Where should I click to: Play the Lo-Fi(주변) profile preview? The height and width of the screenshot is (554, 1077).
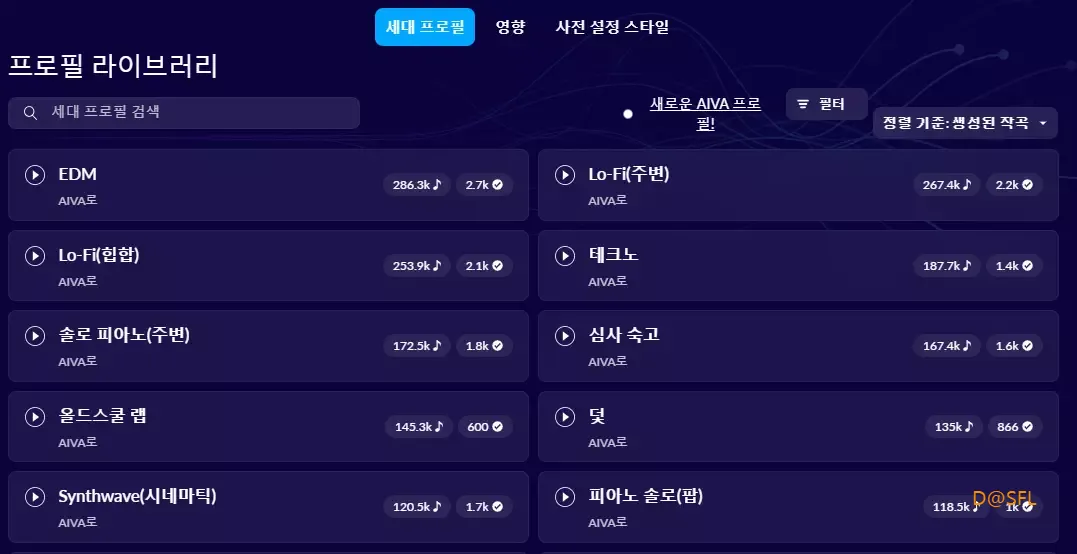pyautogui.click(x=565, y=175)
